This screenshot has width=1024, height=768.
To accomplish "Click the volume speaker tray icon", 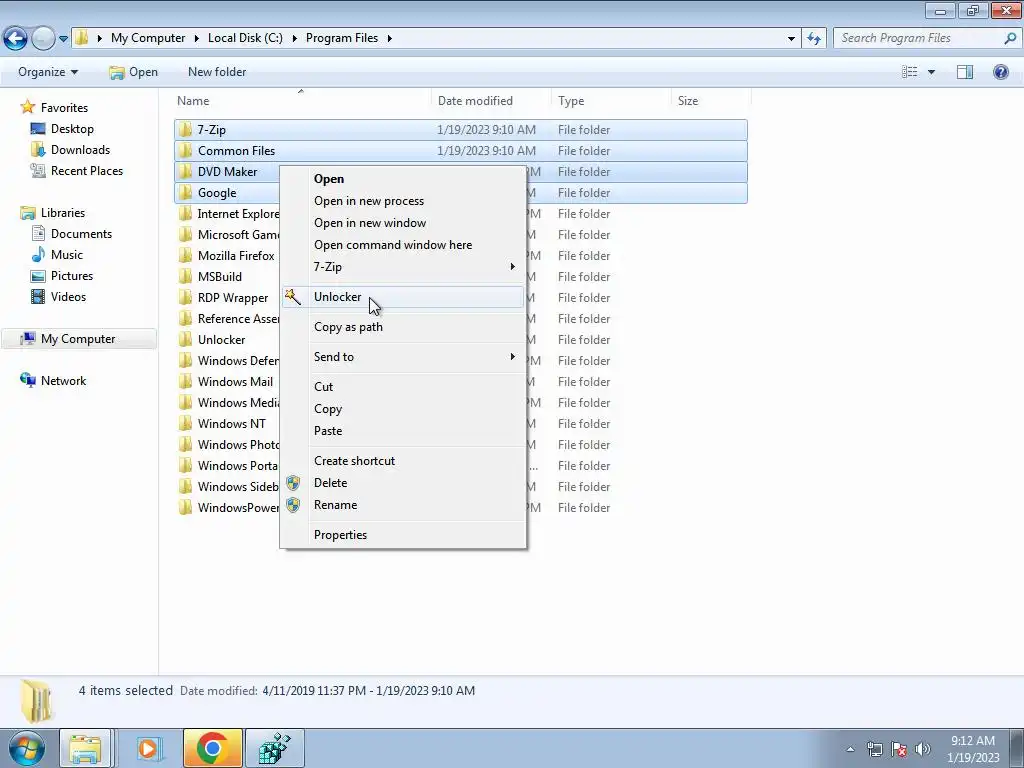I will [x=922, y=749].
